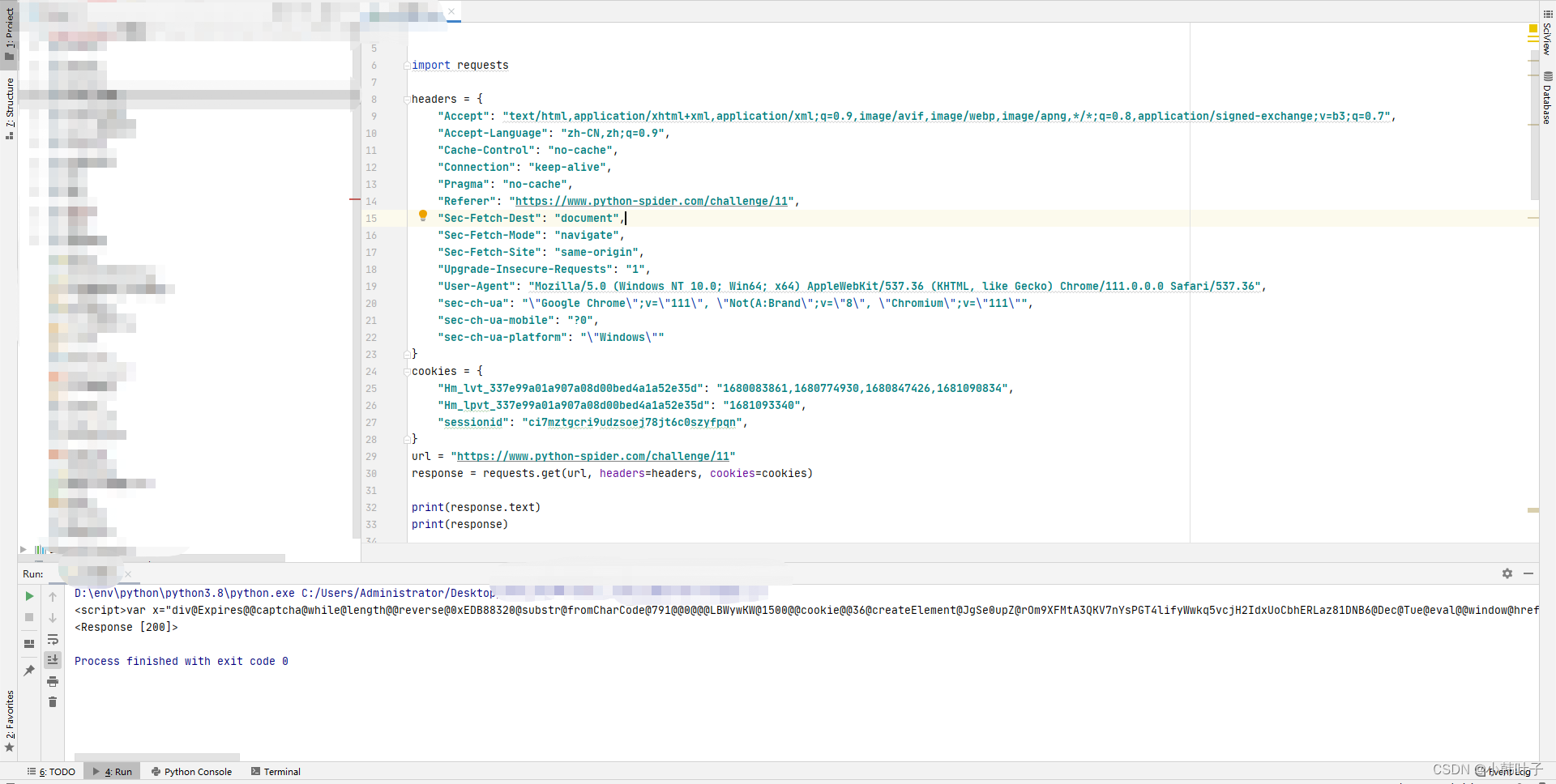Click the requests.get call on line 30

(648, 473)
